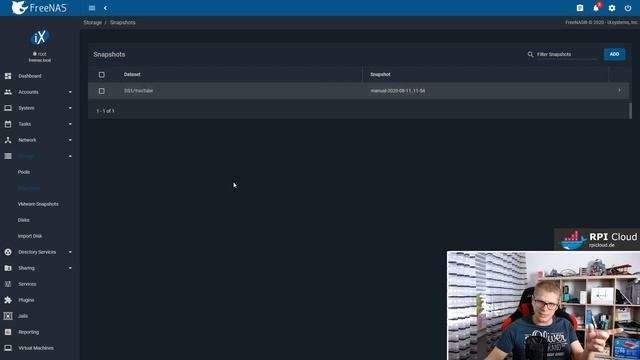Click the System laptop icon
The width and height of the screenshot is (640, 360).
[x=8, y=108]
